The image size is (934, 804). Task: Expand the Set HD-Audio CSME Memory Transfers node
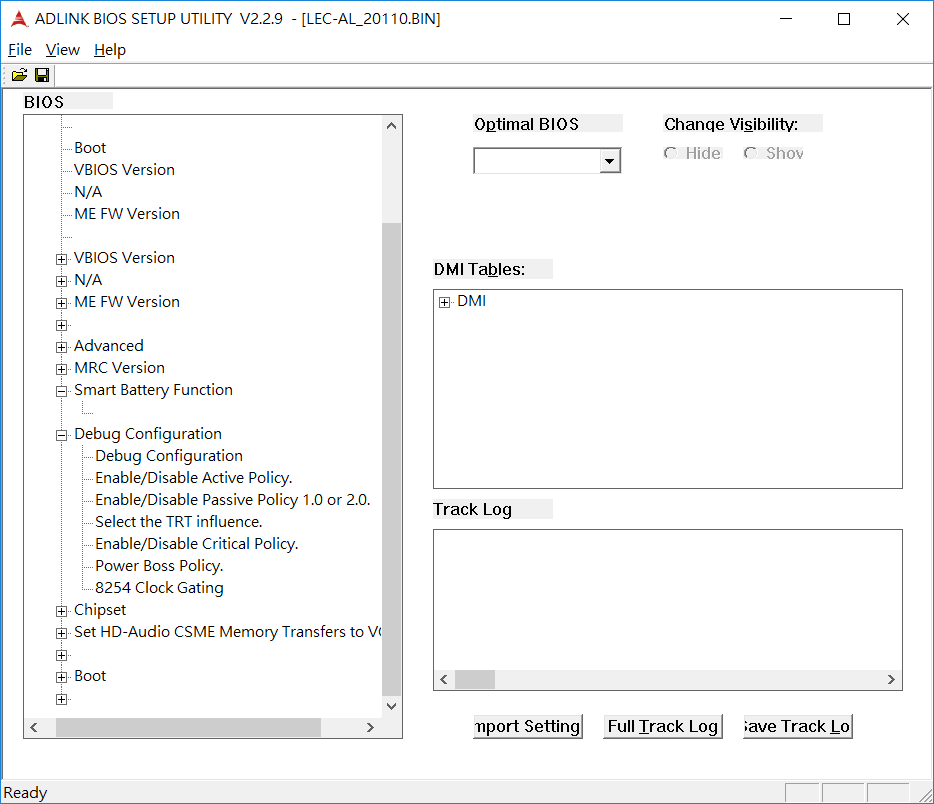[61, 633]
